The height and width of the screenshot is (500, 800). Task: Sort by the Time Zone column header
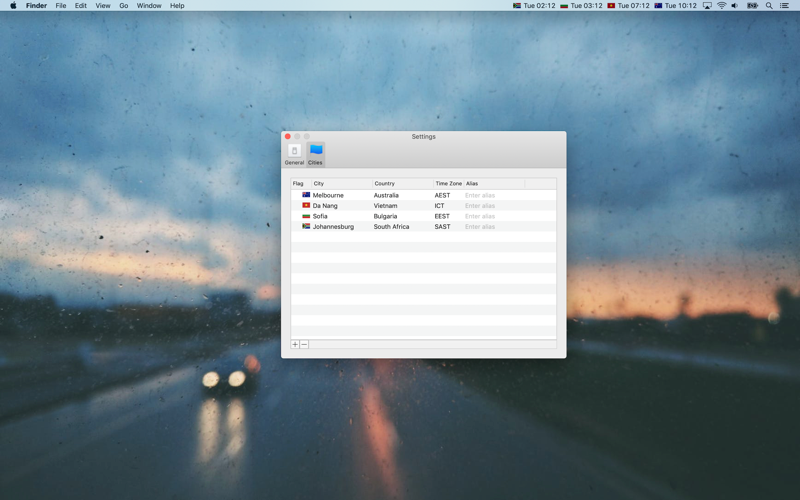click(448, 183)
